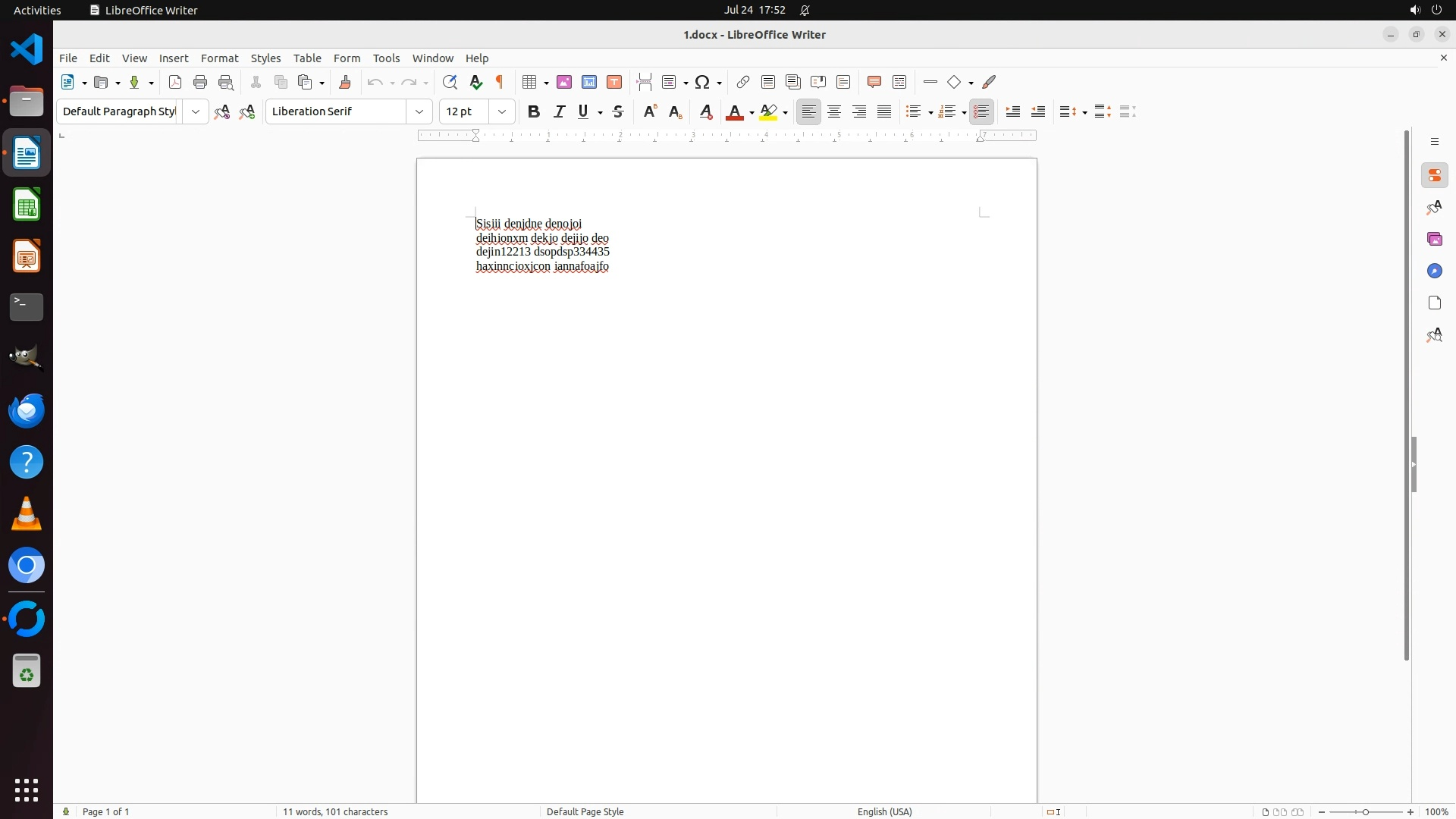The height and width of the screenshot is (819, 1456).
Task: Click English (USA) language in the status bar
Action: point(884,811)
